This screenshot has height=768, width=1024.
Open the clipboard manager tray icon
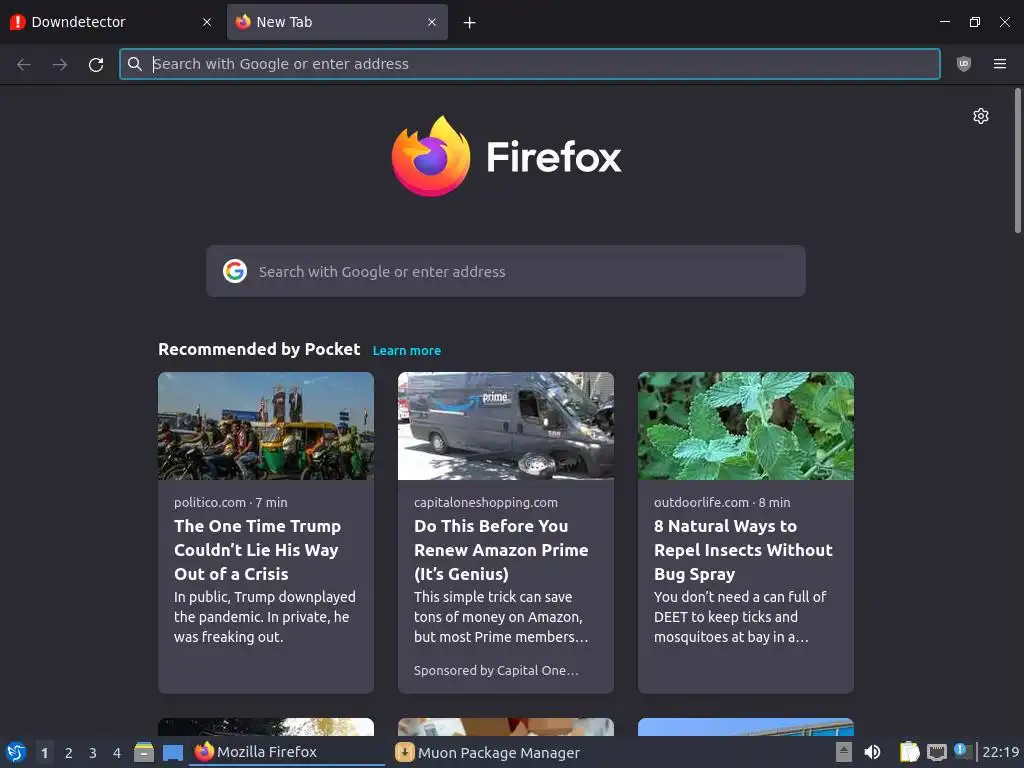point(909,752)
